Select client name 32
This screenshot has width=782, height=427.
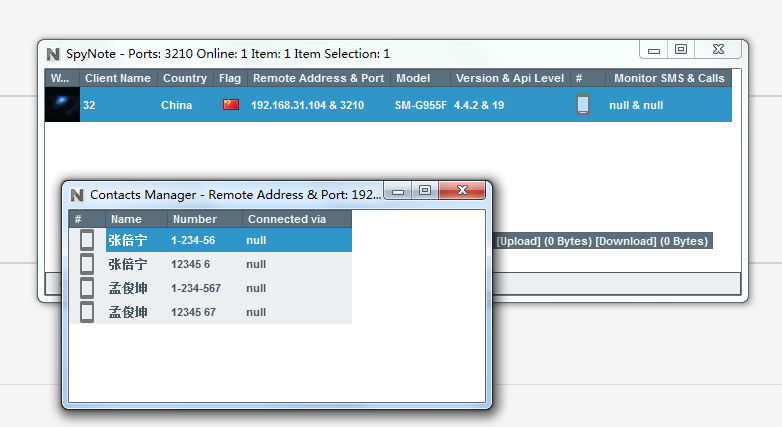[x=89, y=105]
